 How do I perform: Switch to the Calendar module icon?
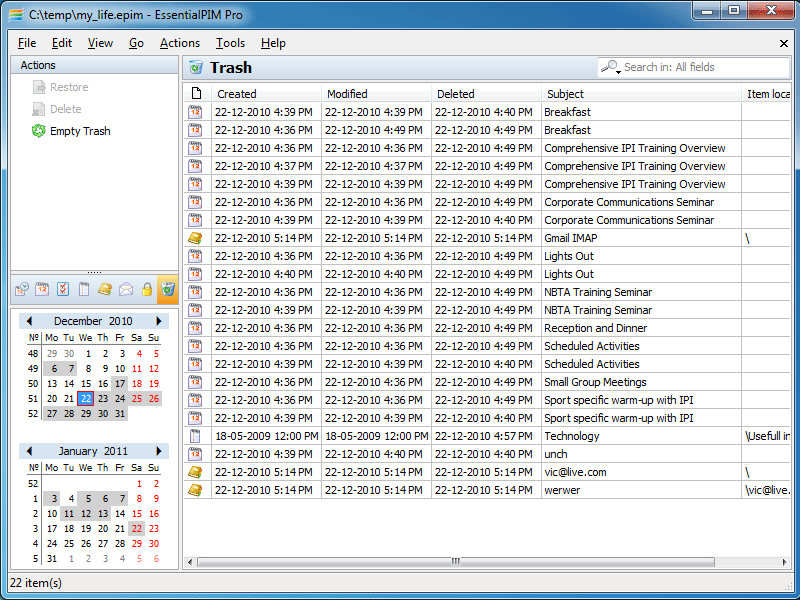[43, 290]
